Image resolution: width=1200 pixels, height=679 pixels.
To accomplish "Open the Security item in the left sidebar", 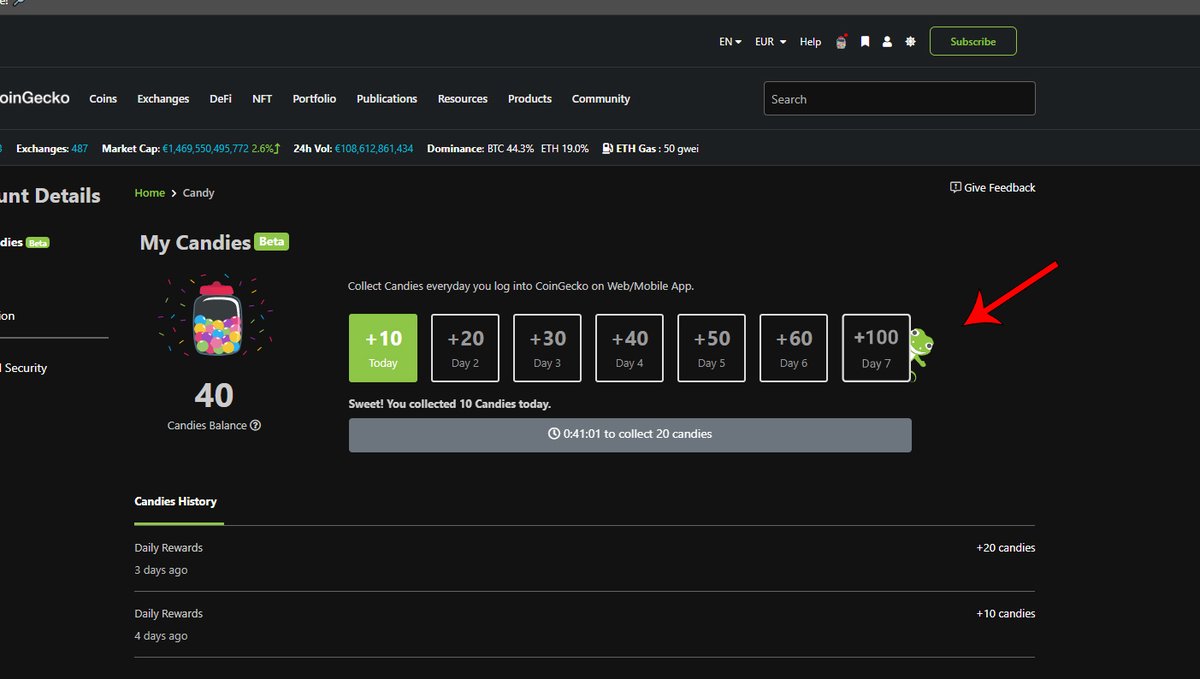I will 24,368.
